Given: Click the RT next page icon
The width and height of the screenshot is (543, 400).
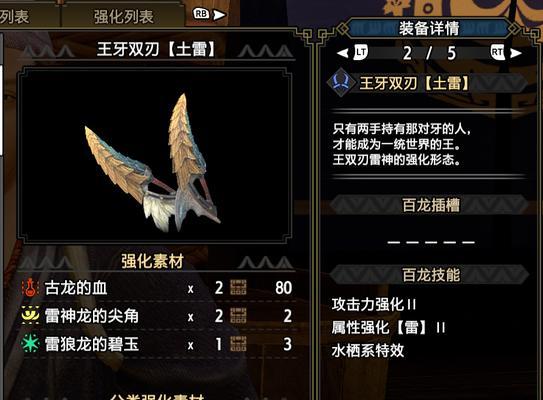Looking at the screenshot, I should point(498,53).
